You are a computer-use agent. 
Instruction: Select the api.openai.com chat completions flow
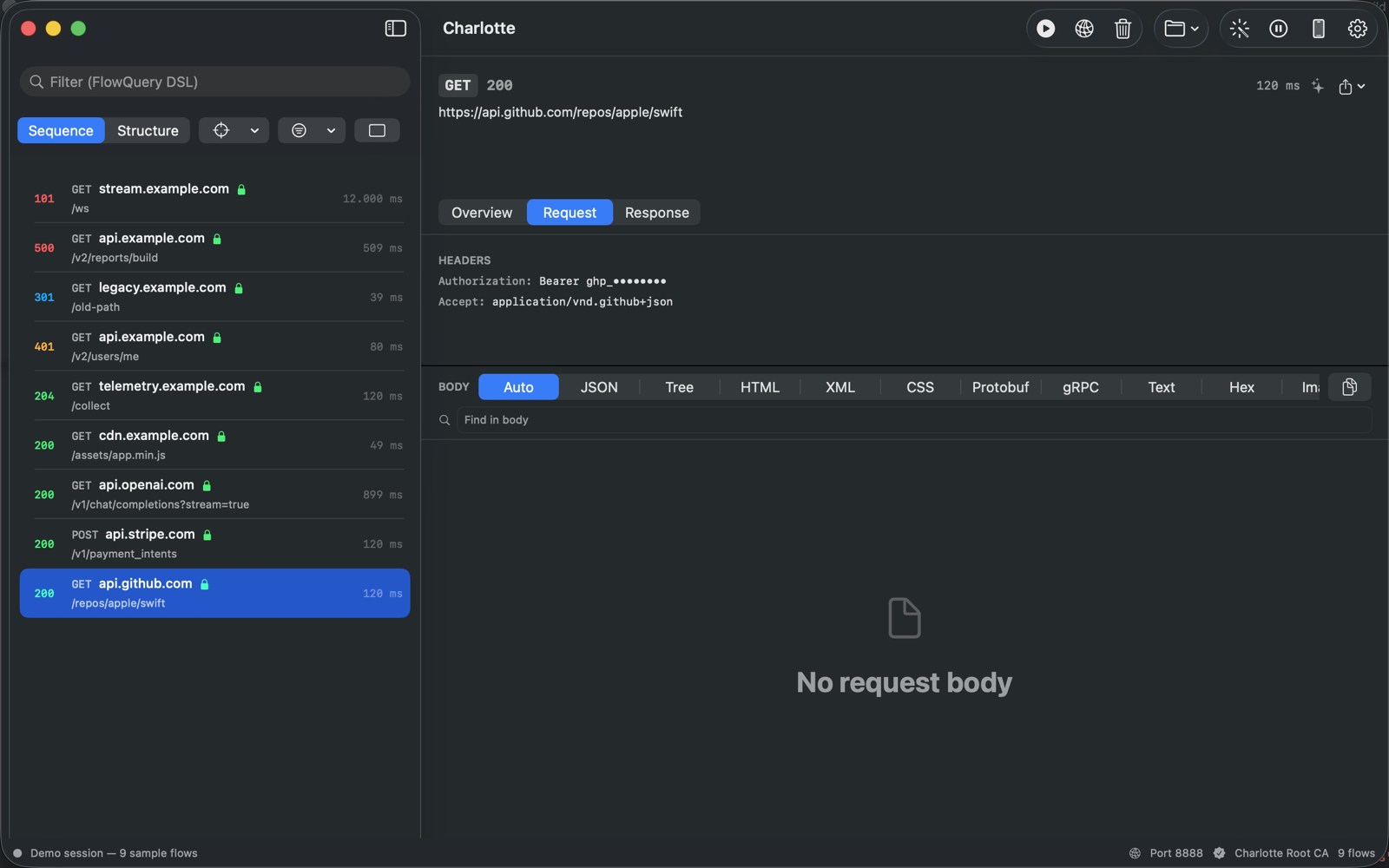click(x=214, y=495)
